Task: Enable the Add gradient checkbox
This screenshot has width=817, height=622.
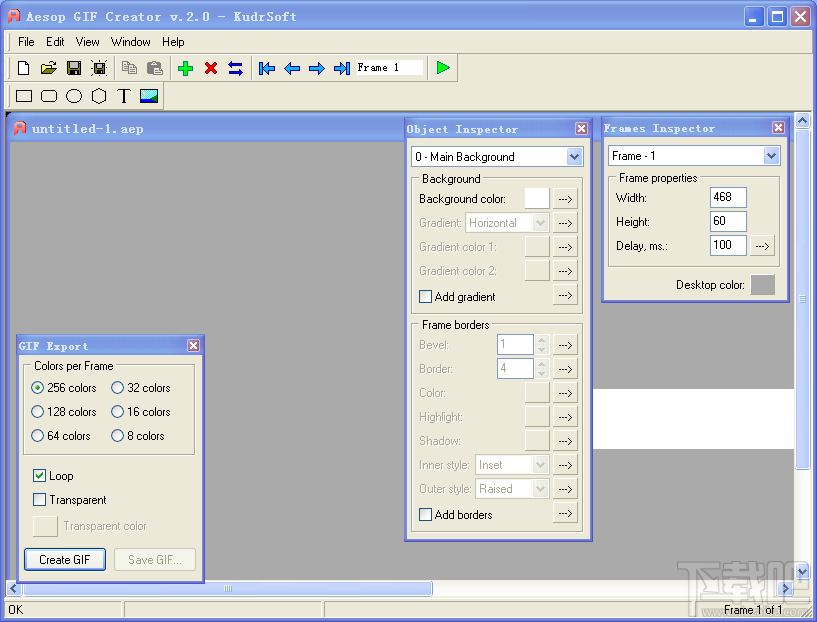Action: point(426,297)
